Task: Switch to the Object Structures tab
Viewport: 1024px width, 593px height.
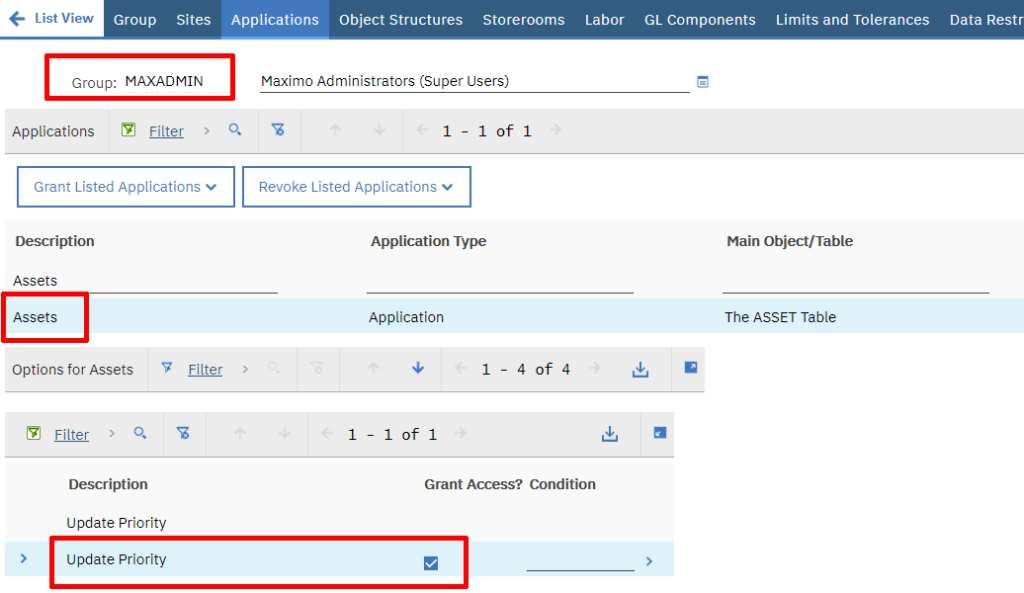Action: click(400, 20)
